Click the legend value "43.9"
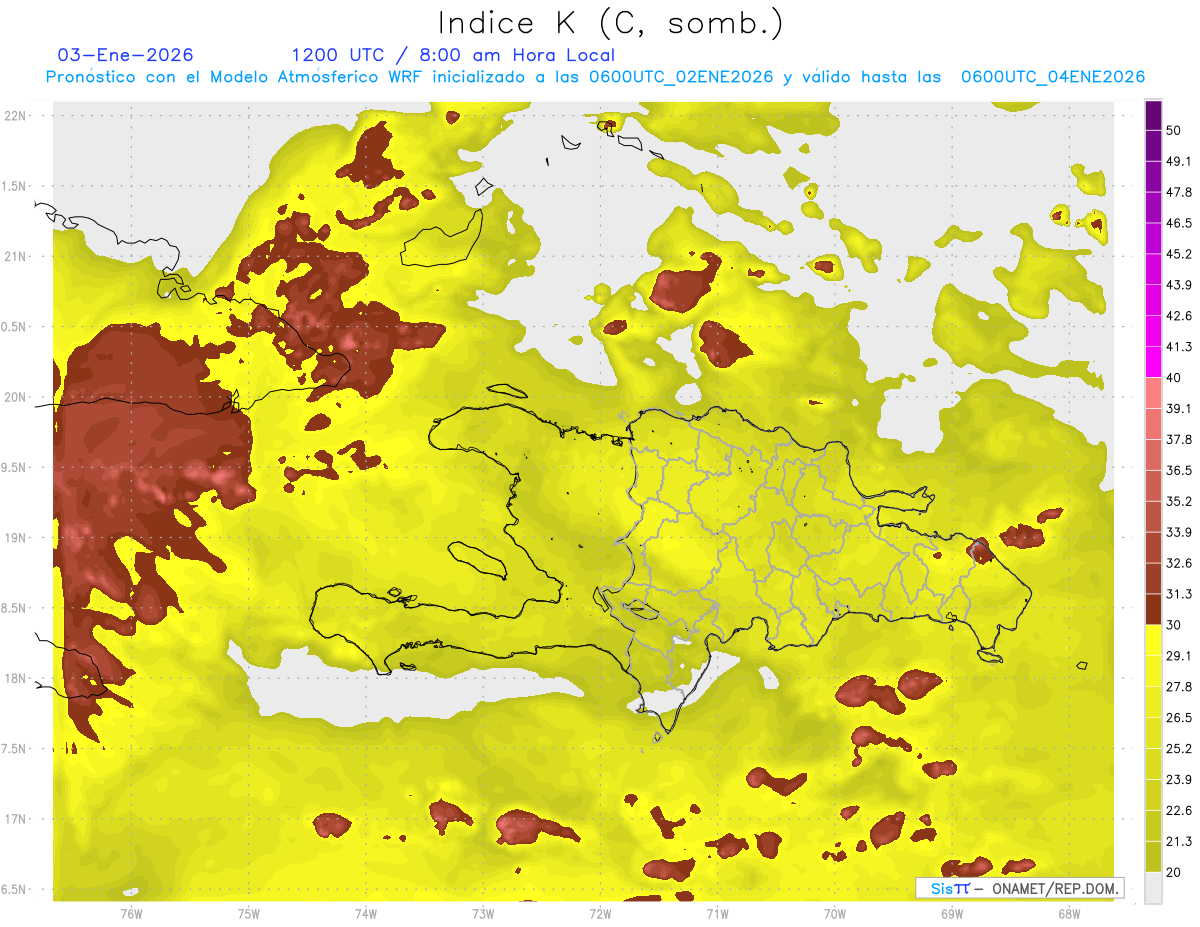This screenshot has width=1200, height=927. [1180, 286]
